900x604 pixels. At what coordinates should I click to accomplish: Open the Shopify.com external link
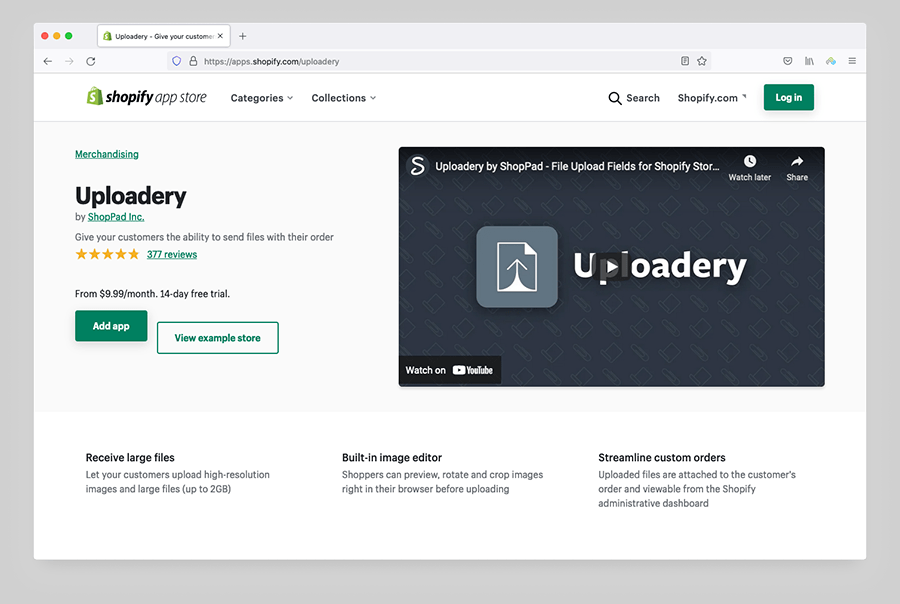tap(712, 98)
